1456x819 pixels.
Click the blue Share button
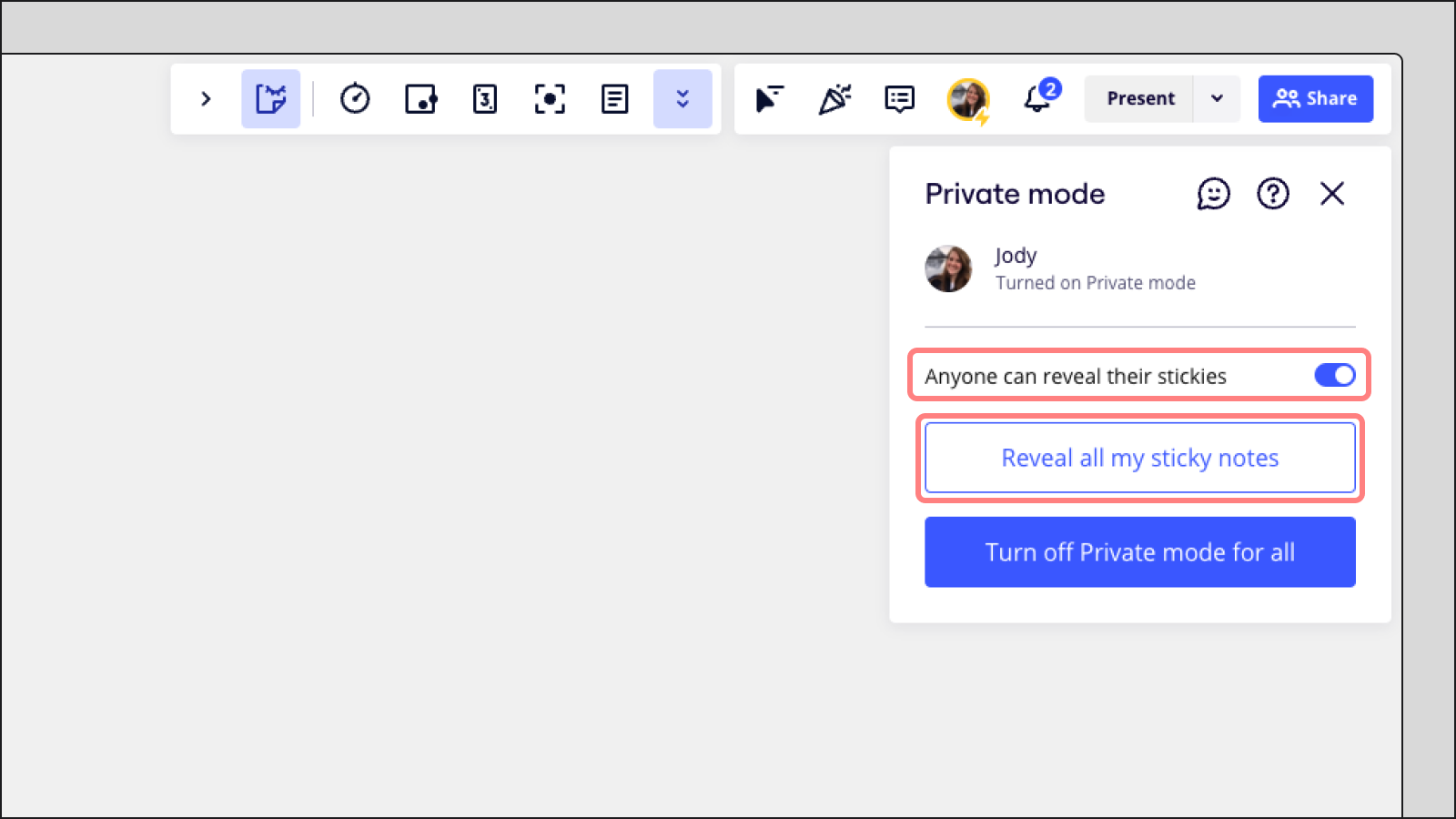click(x=1315, y=98)
